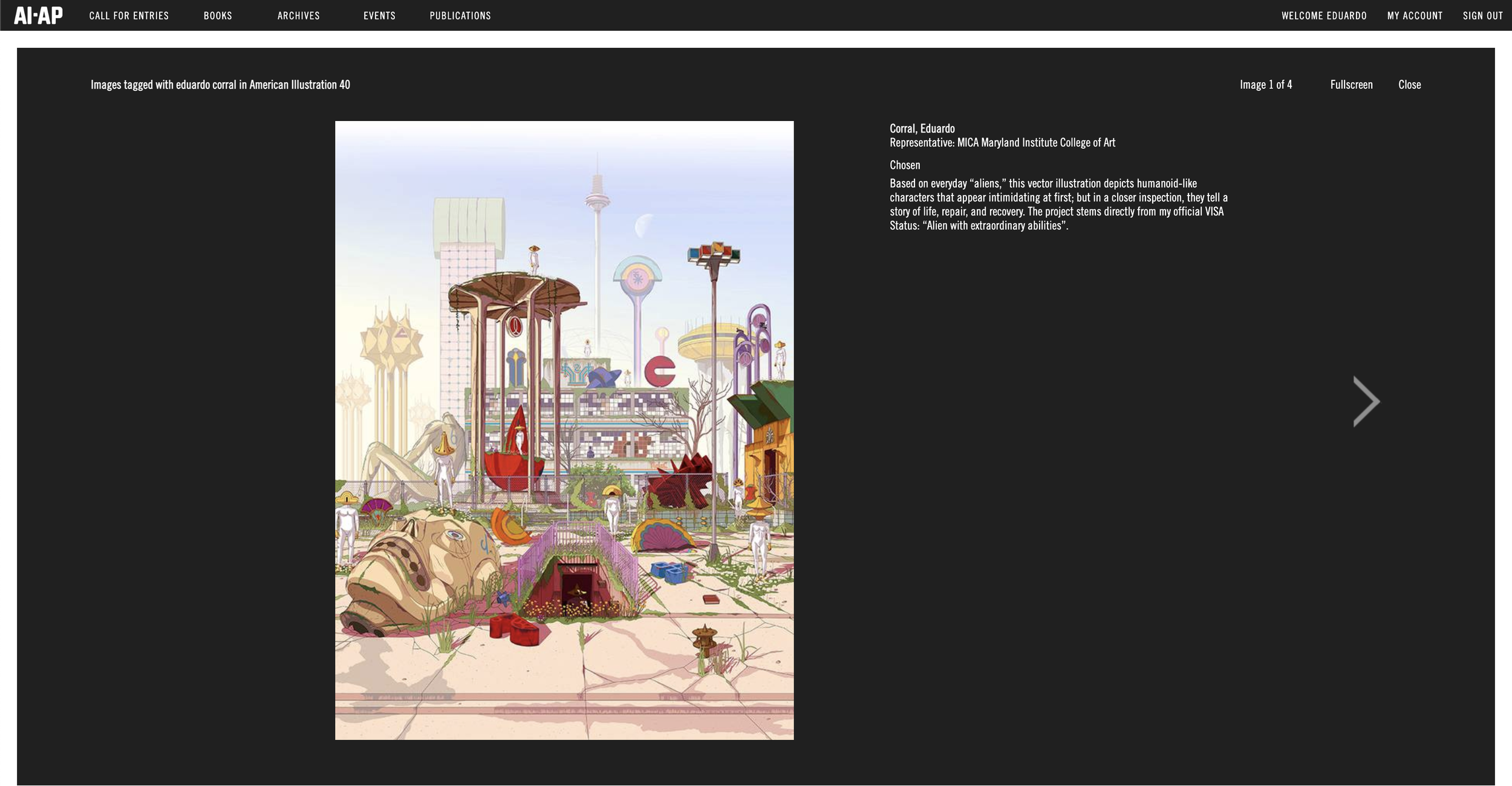1512x786 pixels.
Task: Open the Call for Entries menu
Action: click(x=129, y=16)
